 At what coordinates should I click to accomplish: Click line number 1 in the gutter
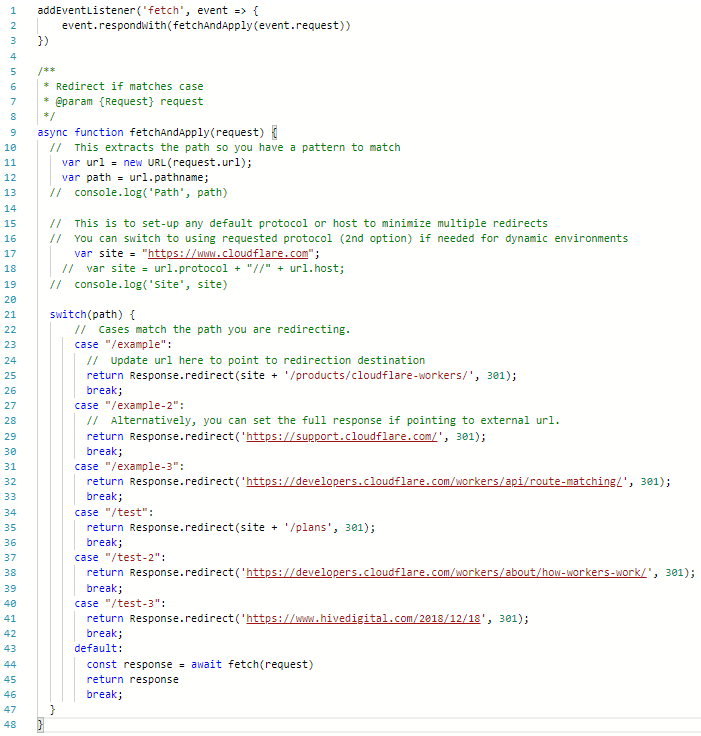pos(13,10)
